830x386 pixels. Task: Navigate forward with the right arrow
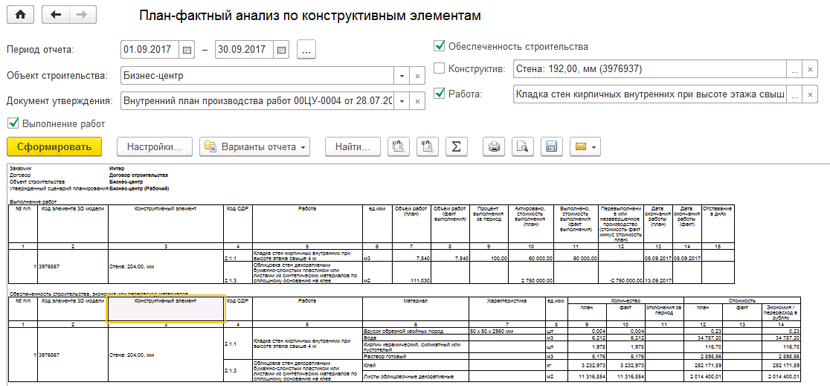[x=83, y=15]
